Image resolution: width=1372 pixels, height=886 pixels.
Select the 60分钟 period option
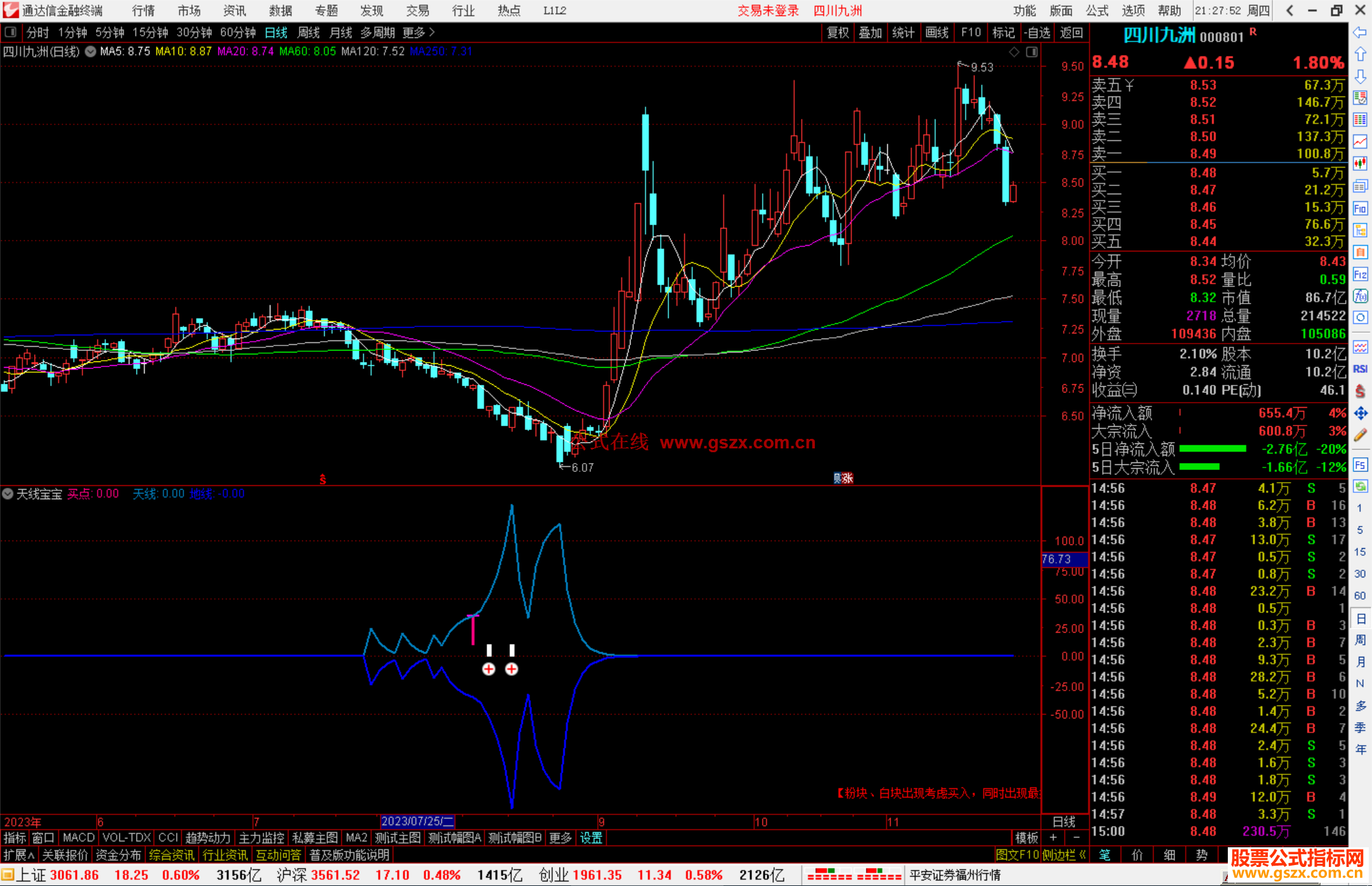click(x=238, y=32)
